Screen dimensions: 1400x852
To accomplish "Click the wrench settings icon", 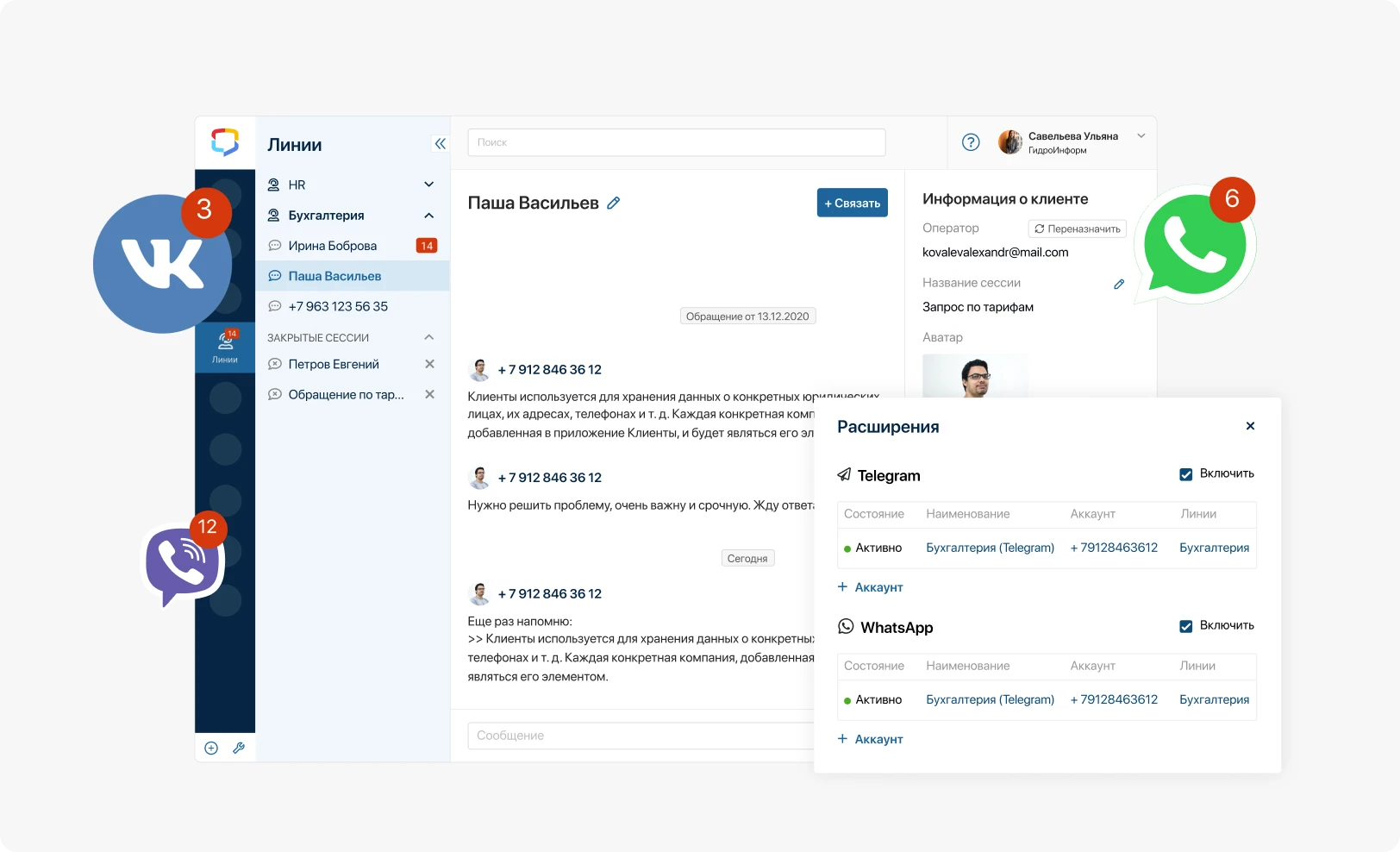I will pyautogui.click(x=239, y=748).
